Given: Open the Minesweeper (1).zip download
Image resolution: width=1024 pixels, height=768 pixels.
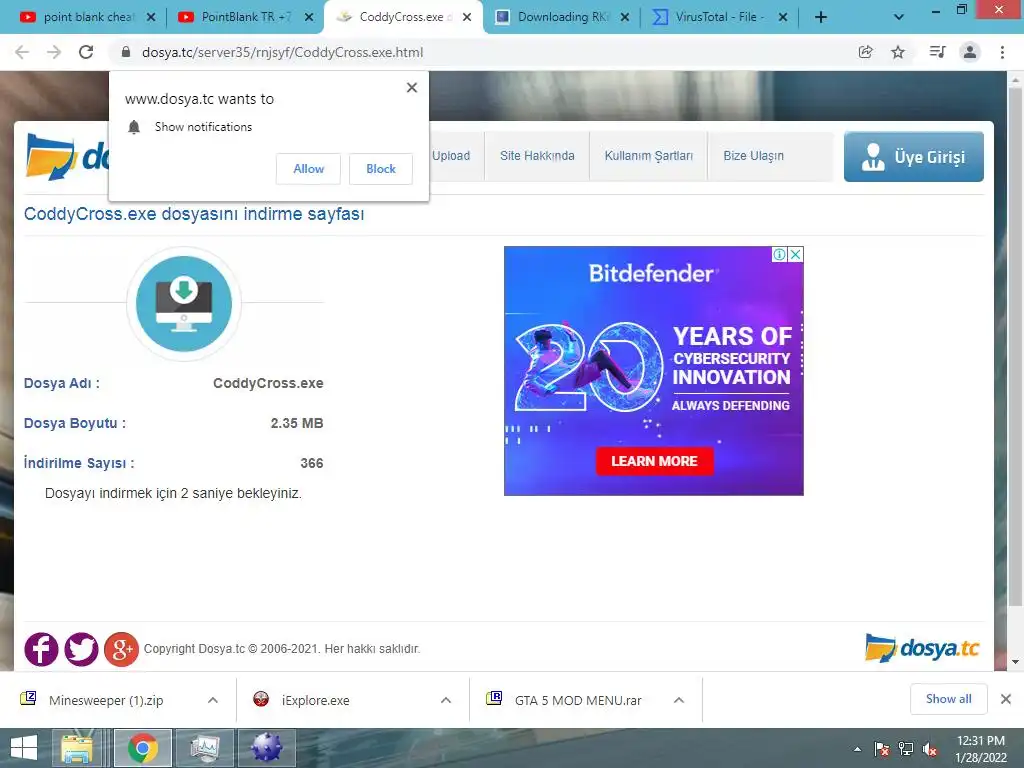Looking at the screenshot, I should 106,700.
